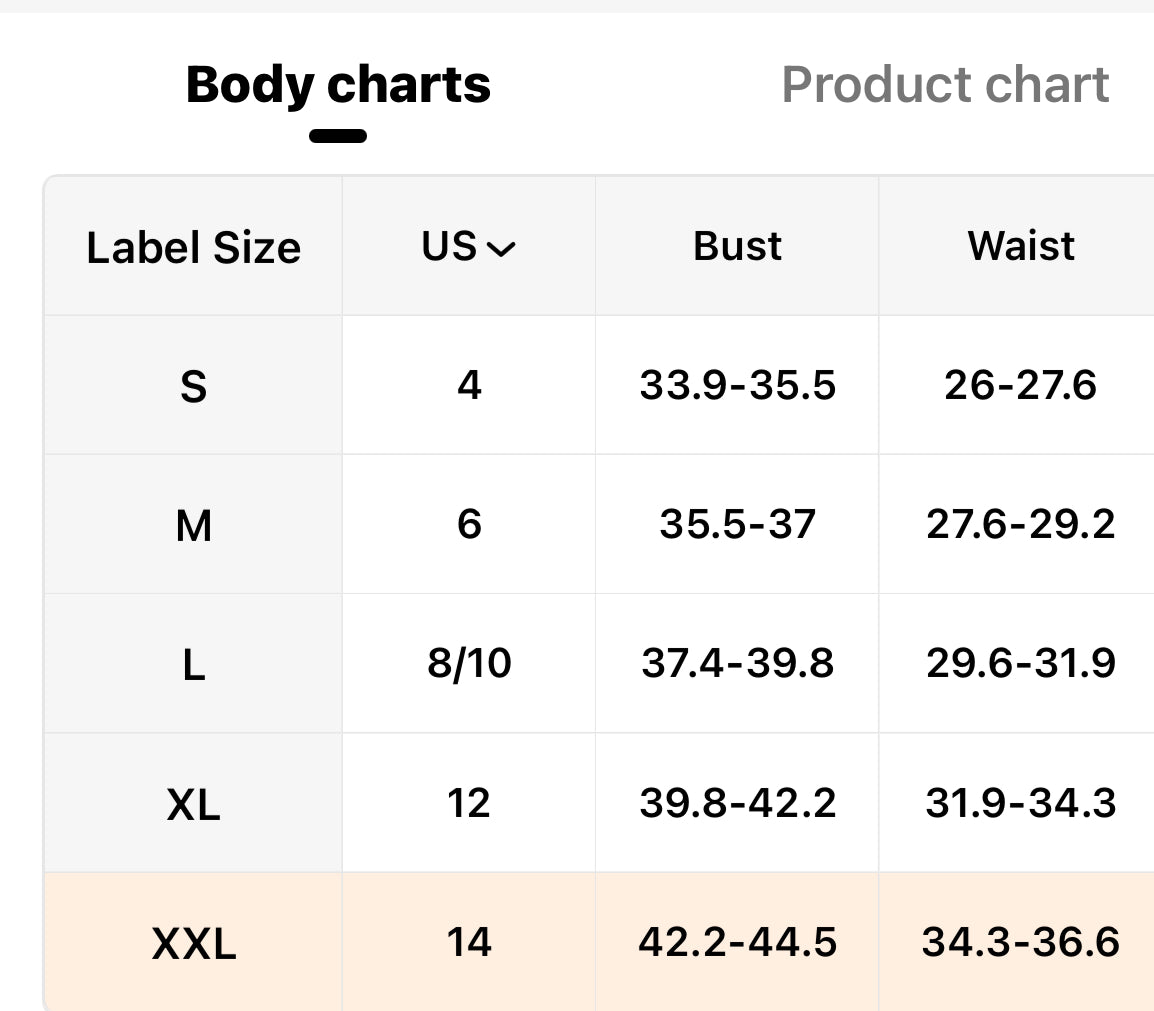Click the Waist column header
This screenshot has width=1154, height=1011.
pyautogui.click(x=1021, y=247)
